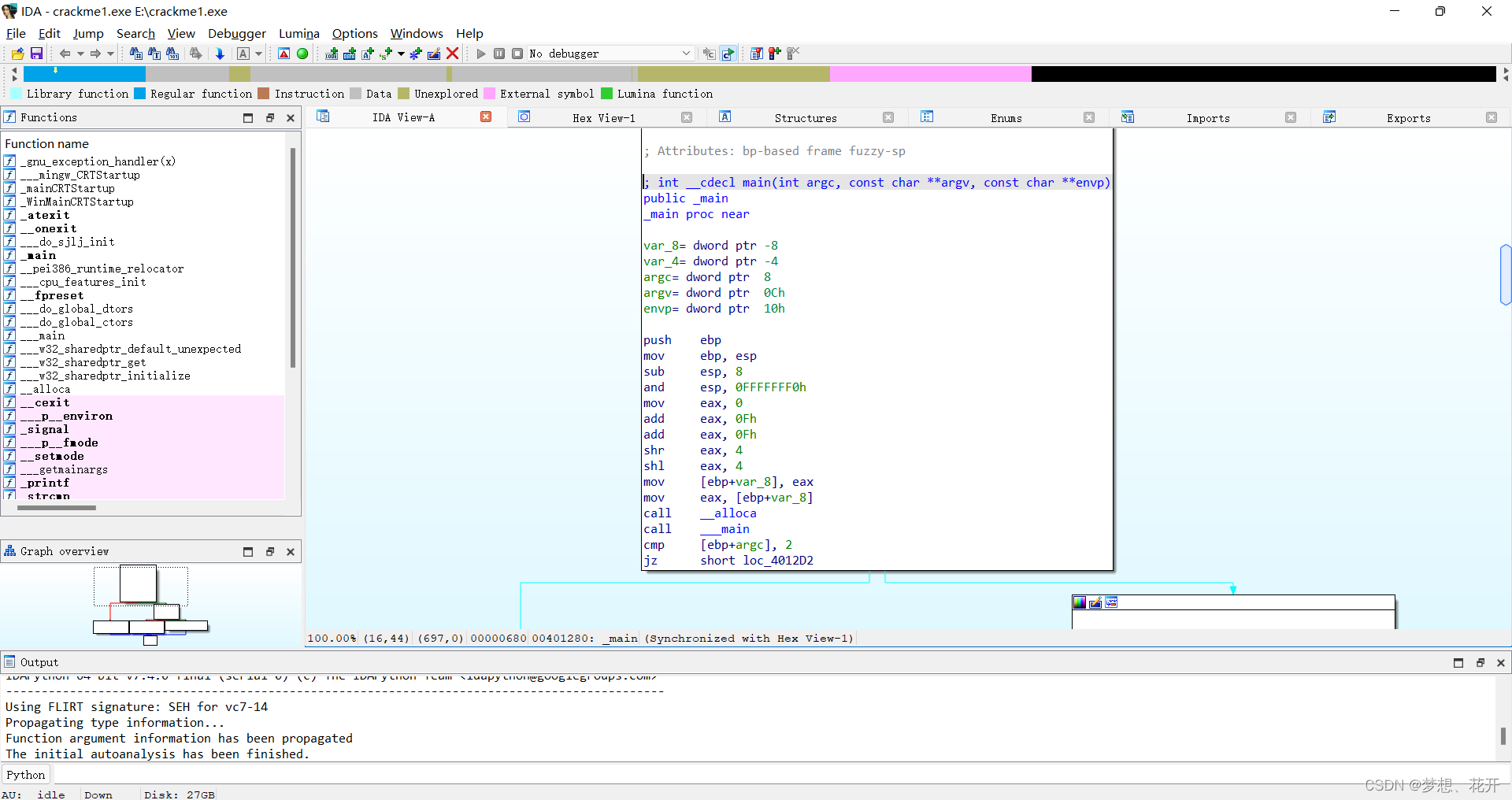Click the blue down-arrow jump icon
This screenshot has height=800, width=1512.
point(220,54)
